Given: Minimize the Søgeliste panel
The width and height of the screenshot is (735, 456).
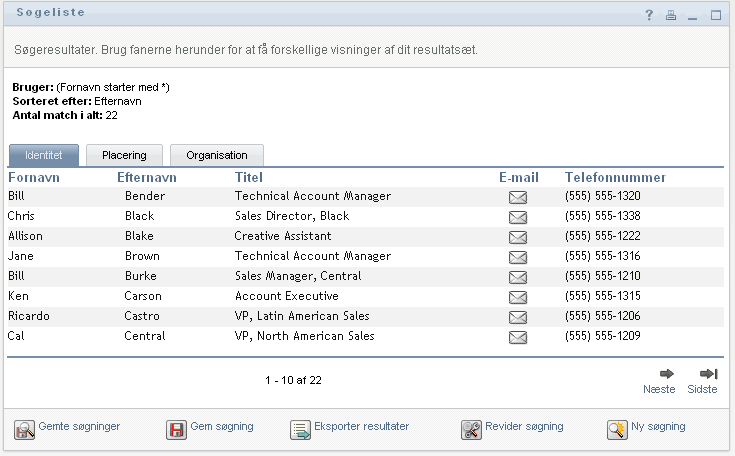Looking at the screenshot, I should pos(693,15).
